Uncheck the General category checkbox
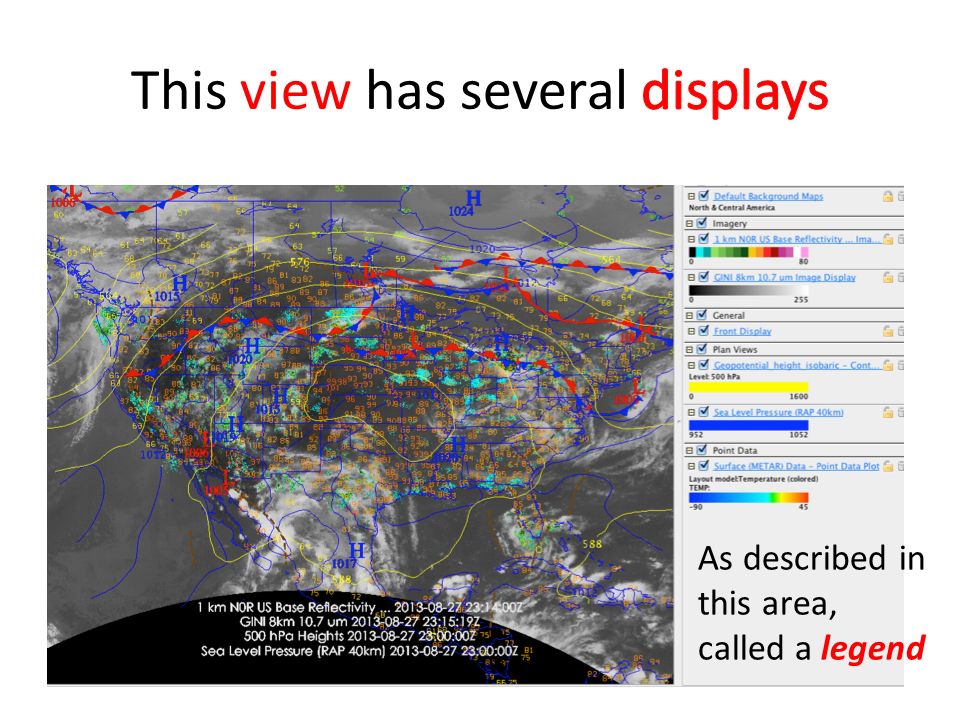Screen dimensions: 960x720 702,315
